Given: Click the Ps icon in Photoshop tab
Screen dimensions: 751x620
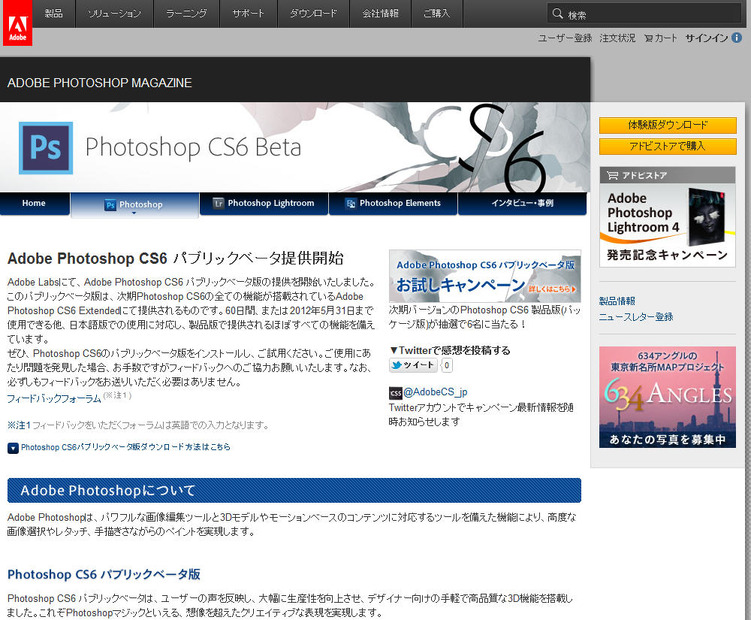Looking at the screenshot, I should coord(110,205).
